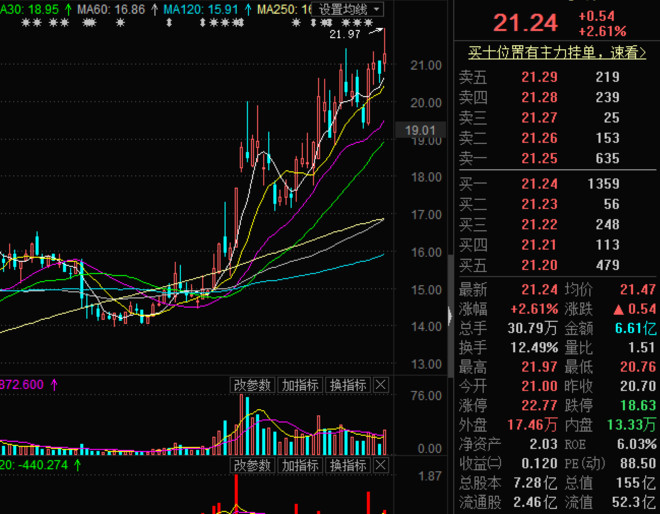Image resolution: width=660 pixels, height=514 pixels.
Task: Click the 净资产 value 2.03
Action: tap(543, 445)
